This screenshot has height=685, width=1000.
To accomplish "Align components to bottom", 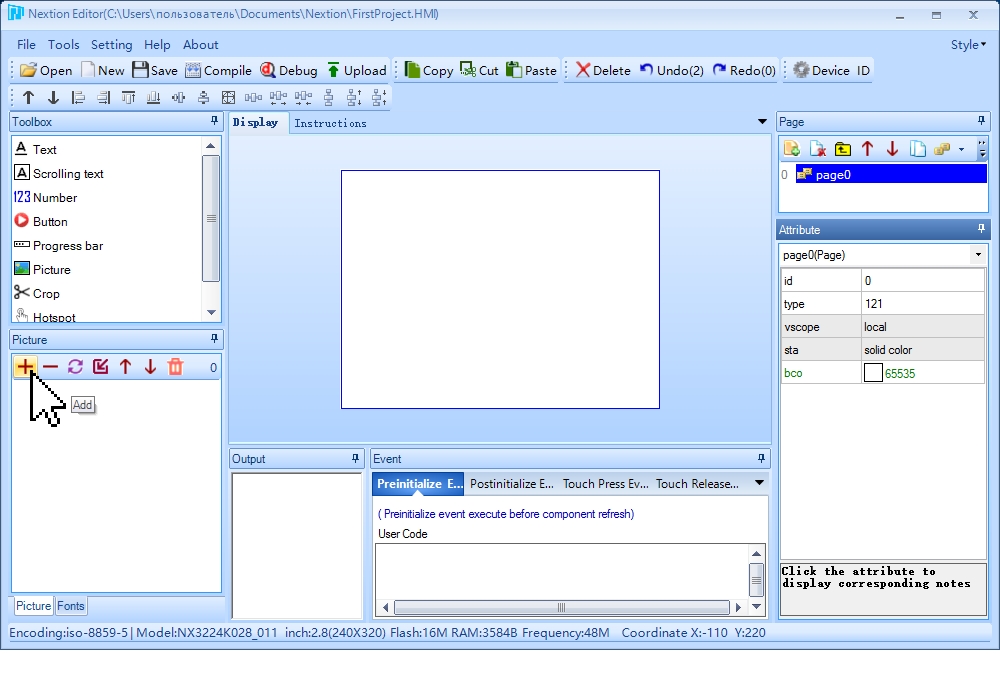I will coord(153,98).
